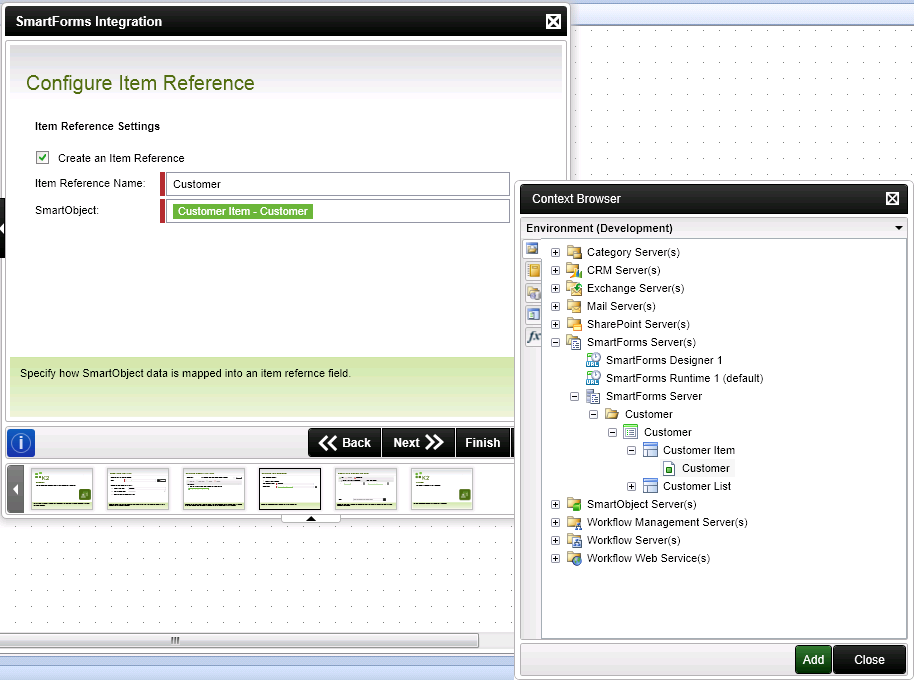Open the Environment (Development) dropdown

point(899,228)
